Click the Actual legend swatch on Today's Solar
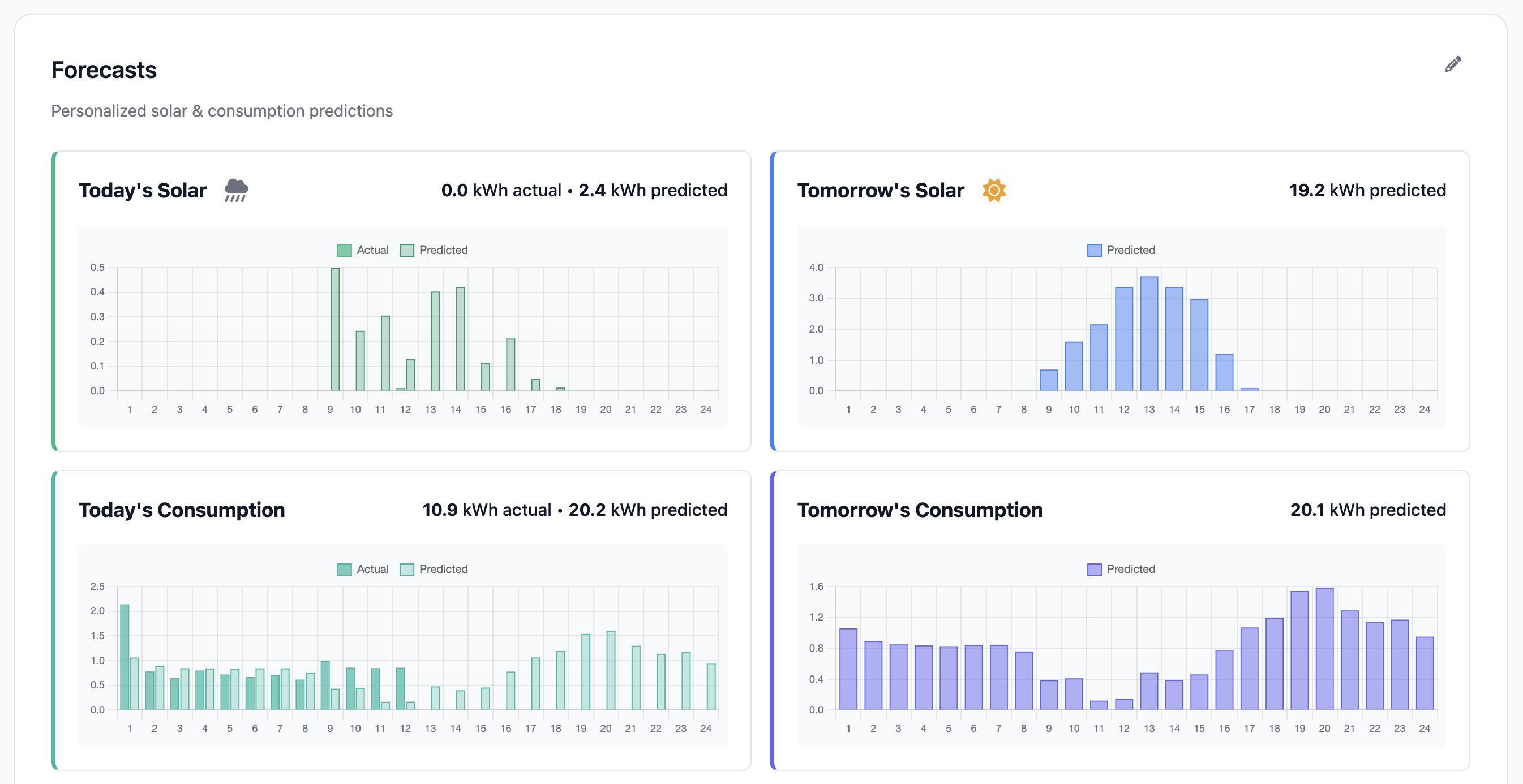The width and height of the screenshot is (1523, 784). click(344, 249)
